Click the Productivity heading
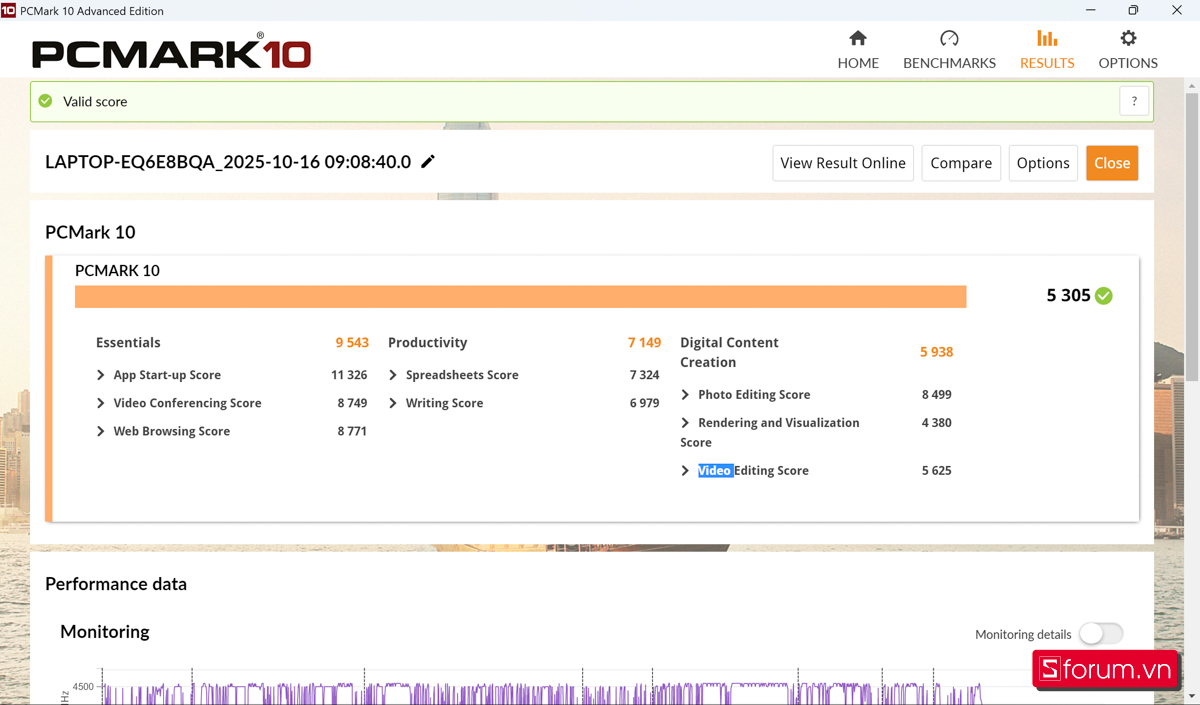The height and width of the screenshot is (705, 1200). point(427,342)
